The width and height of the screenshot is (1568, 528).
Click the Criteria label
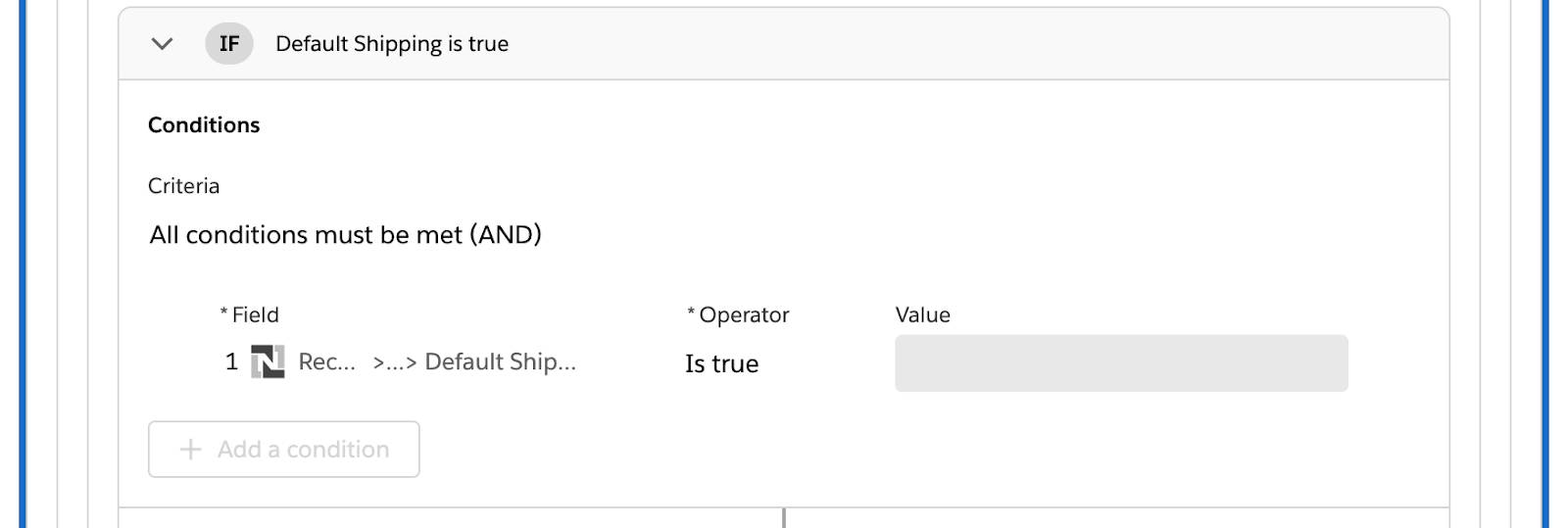tap(183, 186)
